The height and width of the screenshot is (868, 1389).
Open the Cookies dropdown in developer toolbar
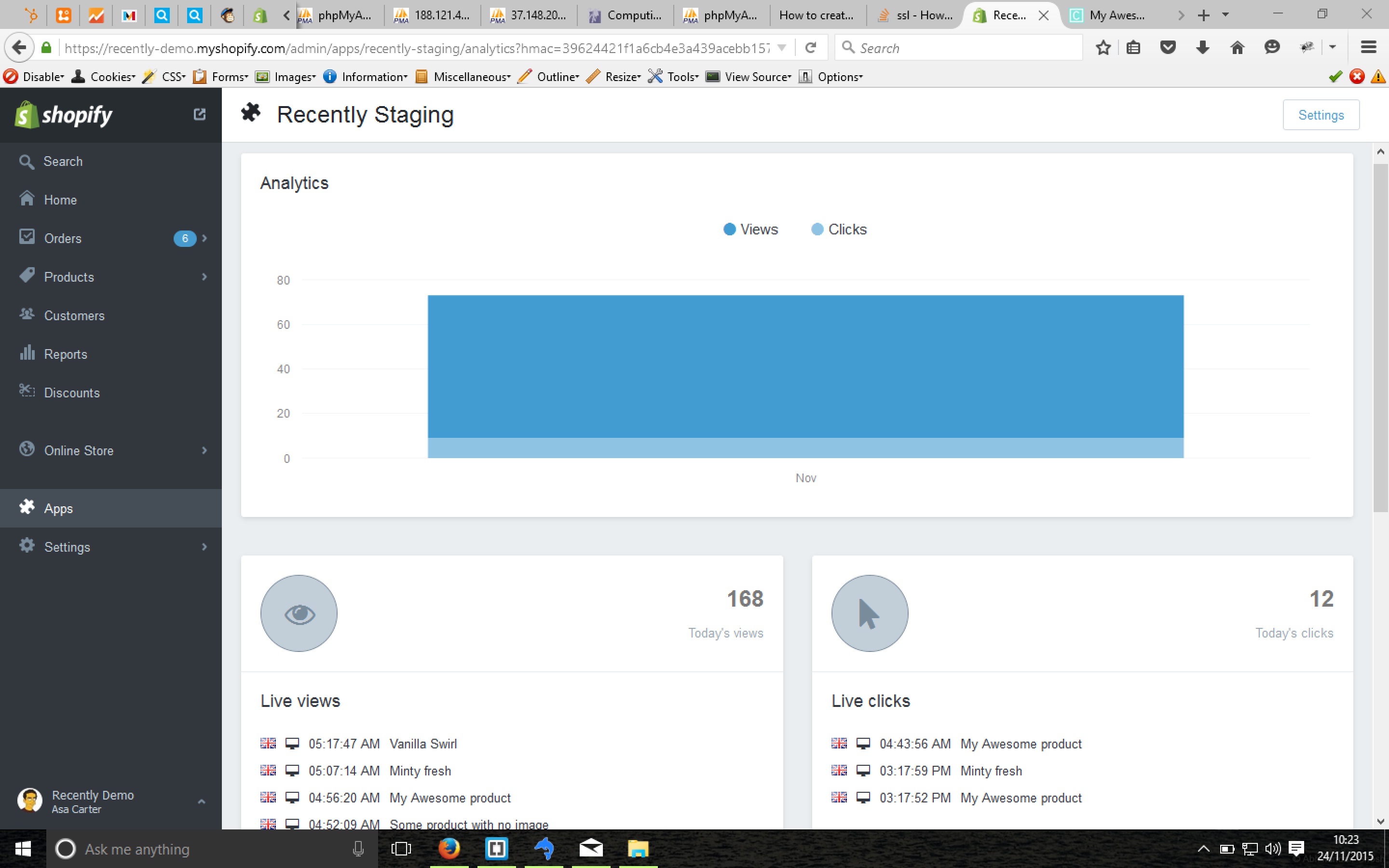pos(103,76)
